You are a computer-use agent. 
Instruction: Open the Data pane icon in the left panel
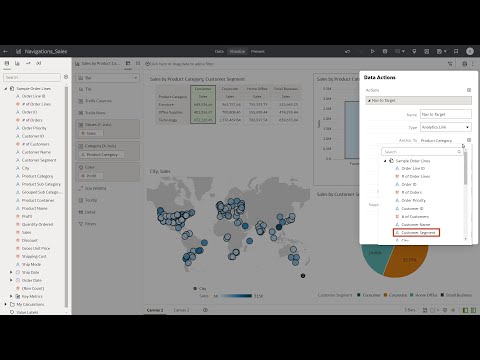(x=7, y=63)
